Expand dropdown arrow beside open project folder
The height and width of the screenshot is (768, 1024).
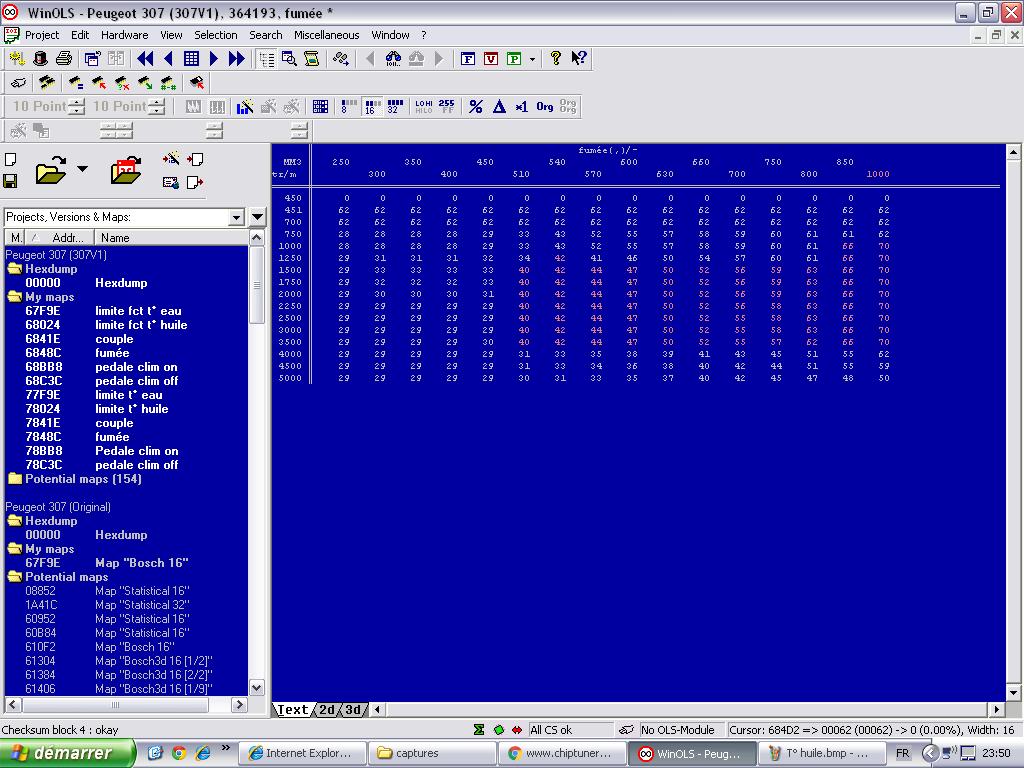pos(83,169)
